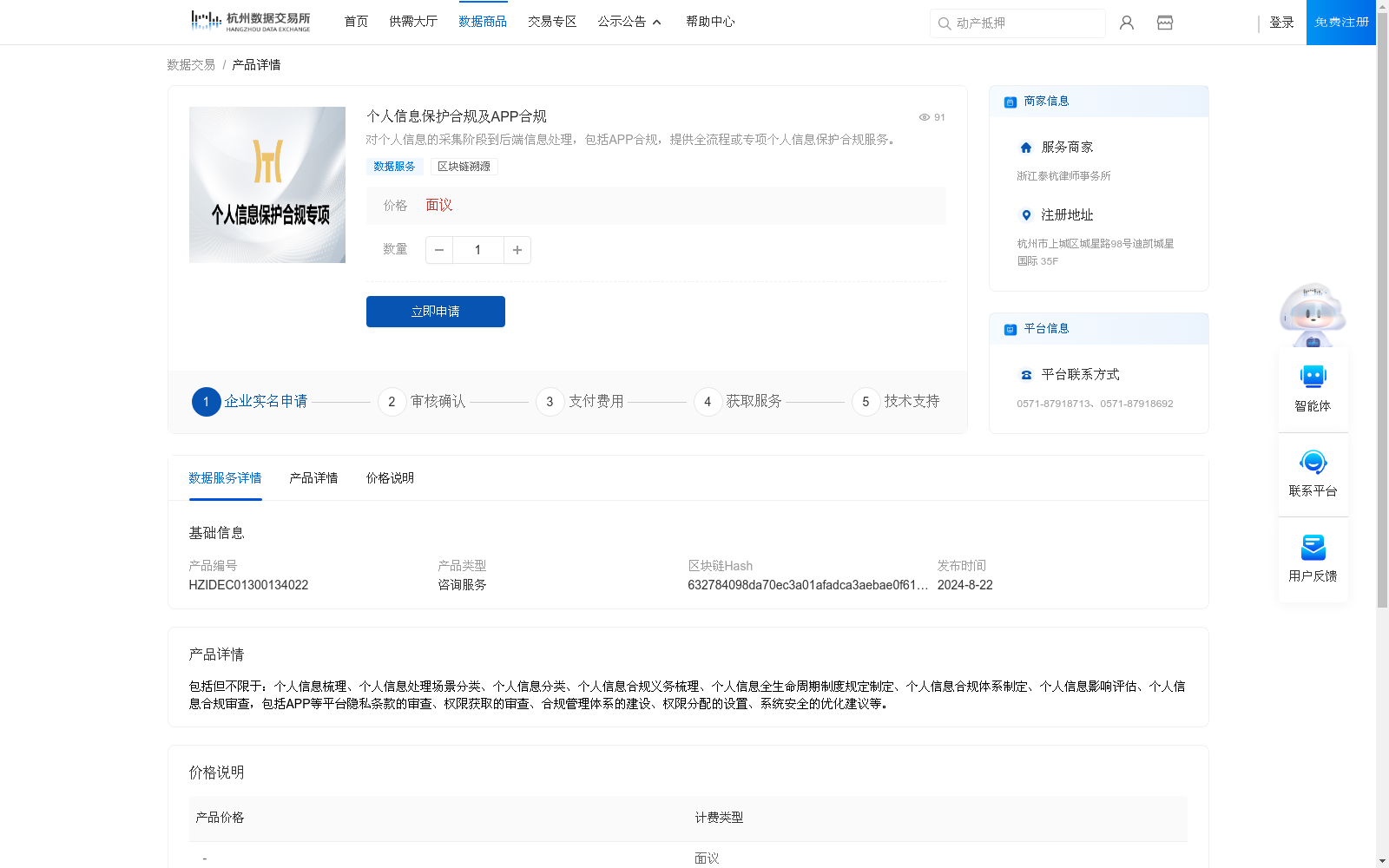Click step 2 审核确认

[422, 401]
